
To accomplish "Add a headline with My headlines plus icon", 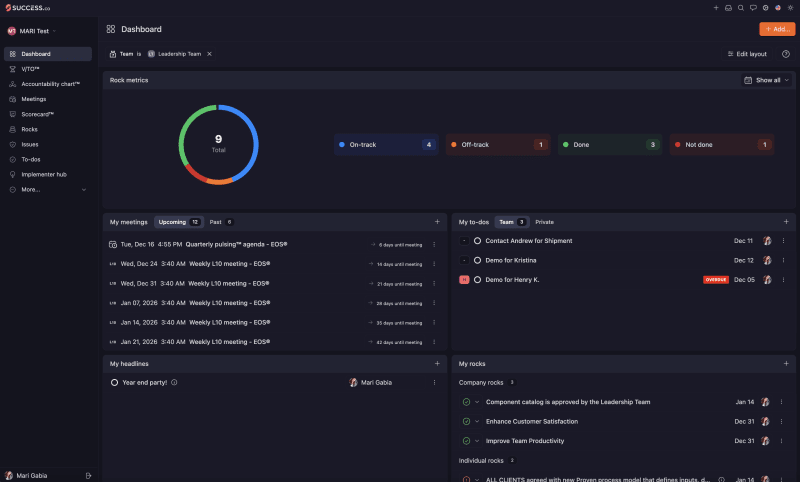I will coord(437,363).
